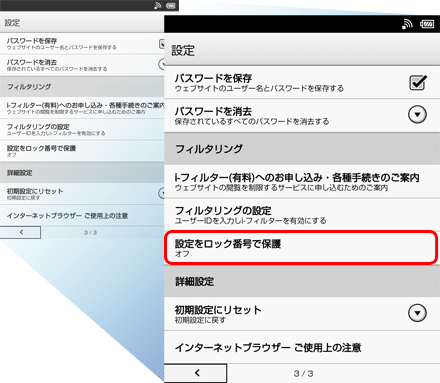Click the 3 / 3 page indicator in large panel

[303, 374]
